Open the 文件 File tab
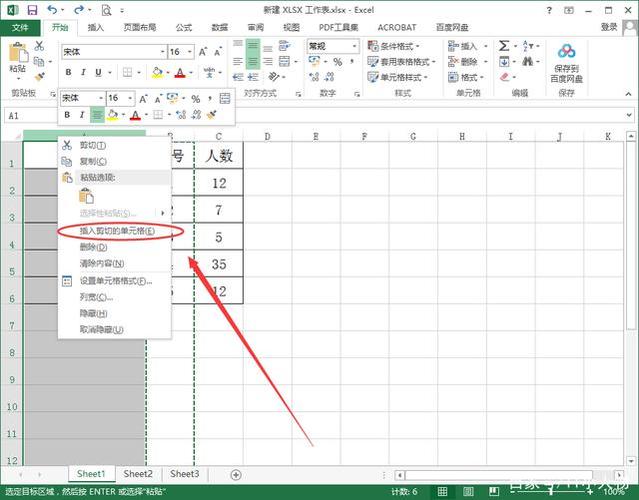Image resolution: width=639 pixels, height=500 pixels. 20,28
